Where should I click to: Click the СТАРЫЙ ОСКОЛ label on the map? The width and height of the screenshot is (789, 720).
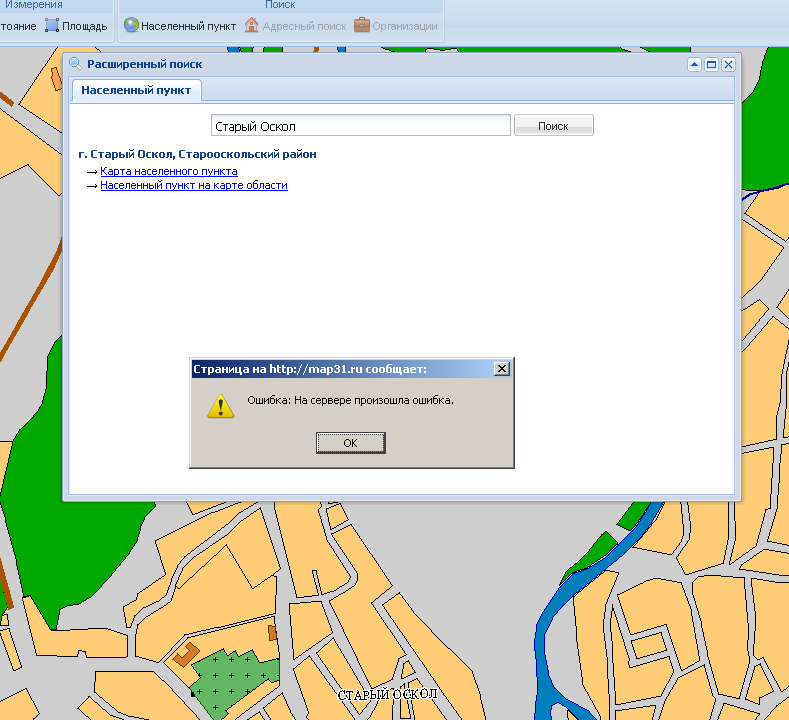point(387,695)
